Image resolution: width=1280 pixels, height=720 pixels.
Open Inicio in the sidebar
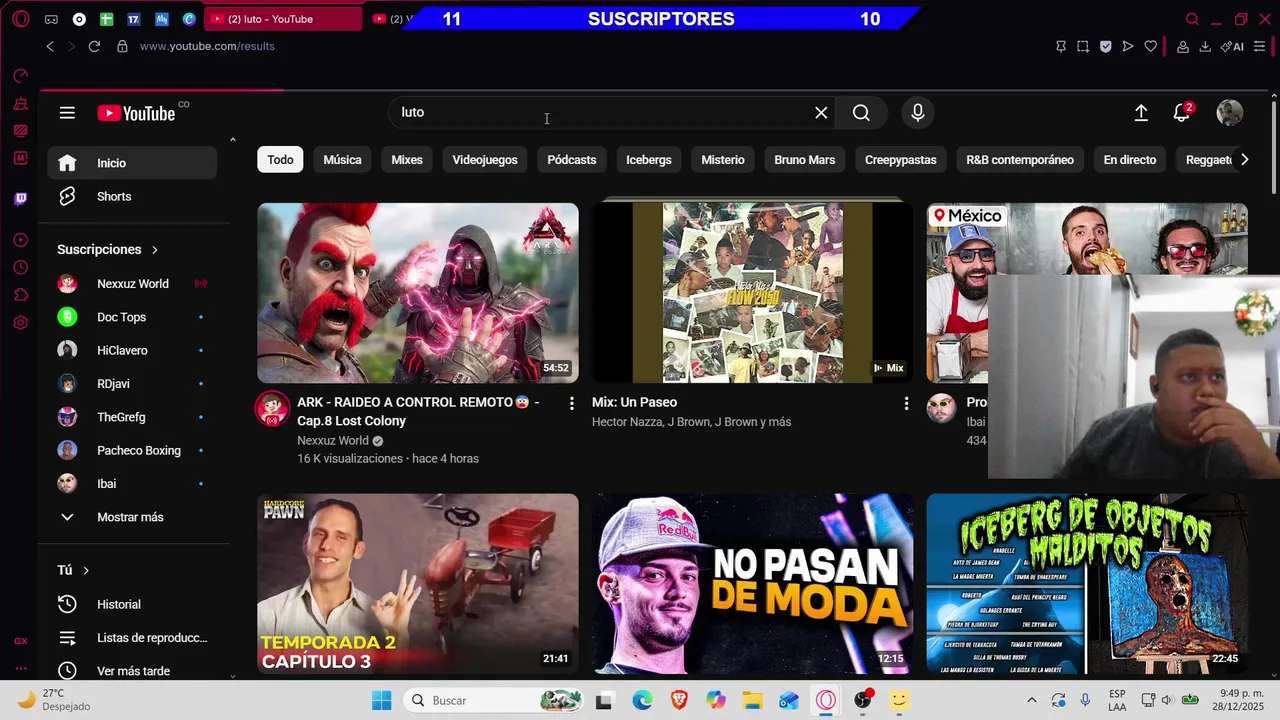[132, 163]
